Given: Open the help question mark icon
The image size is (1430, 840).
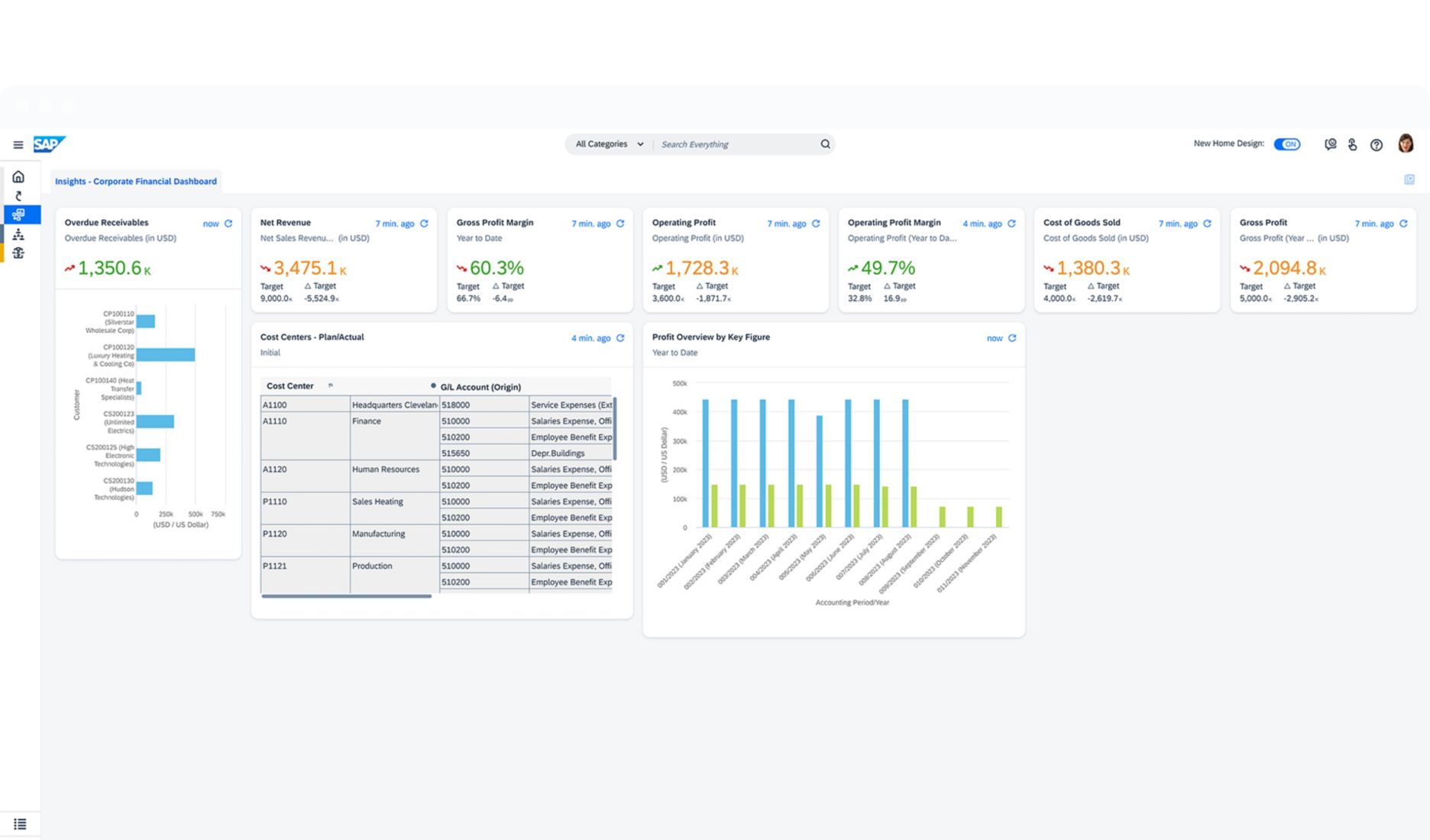Looking at the screenshot, I should click(1376, 145).
